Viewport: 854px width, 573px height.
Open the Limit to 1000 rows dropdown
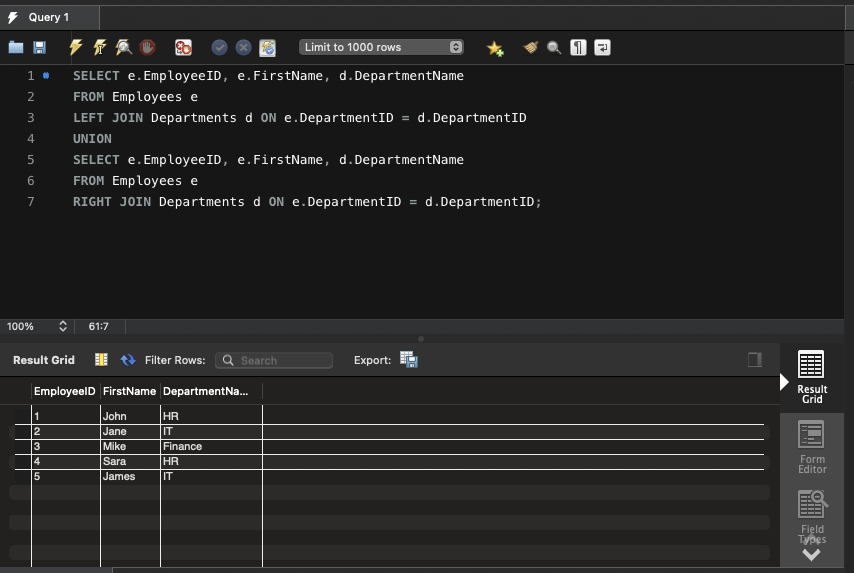[x=382, y=47]
